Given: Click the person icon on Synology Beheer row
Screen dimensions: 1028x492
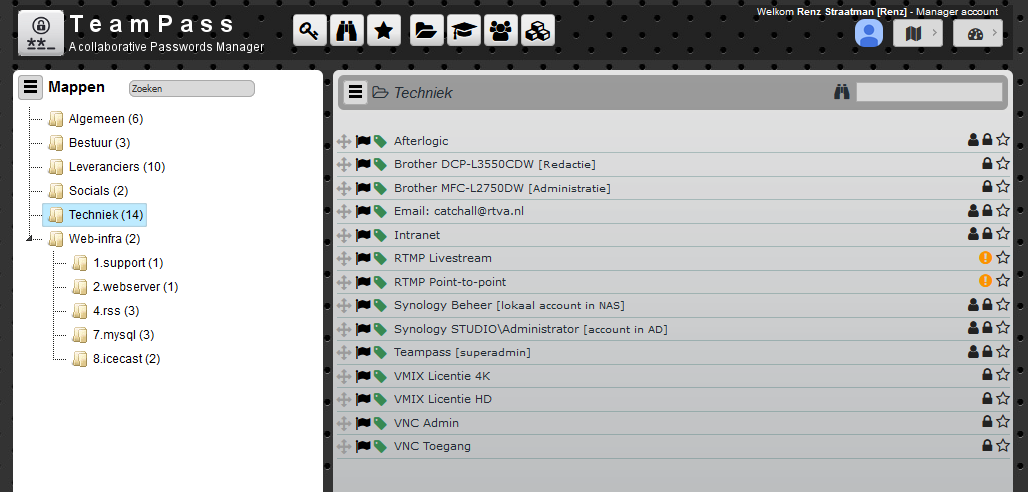Looking at the screenshot, I should click(x=973, y=304).
